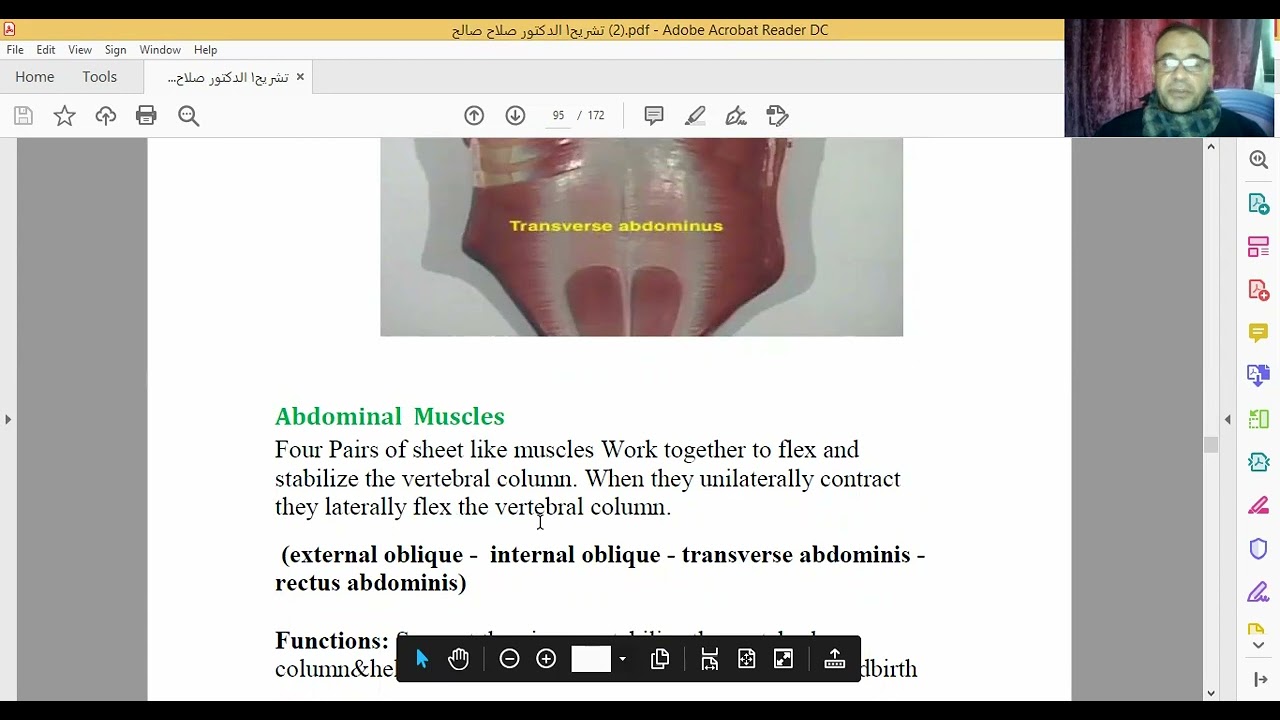
Task: Open the Compress PDF tool
Action: 1259,462
